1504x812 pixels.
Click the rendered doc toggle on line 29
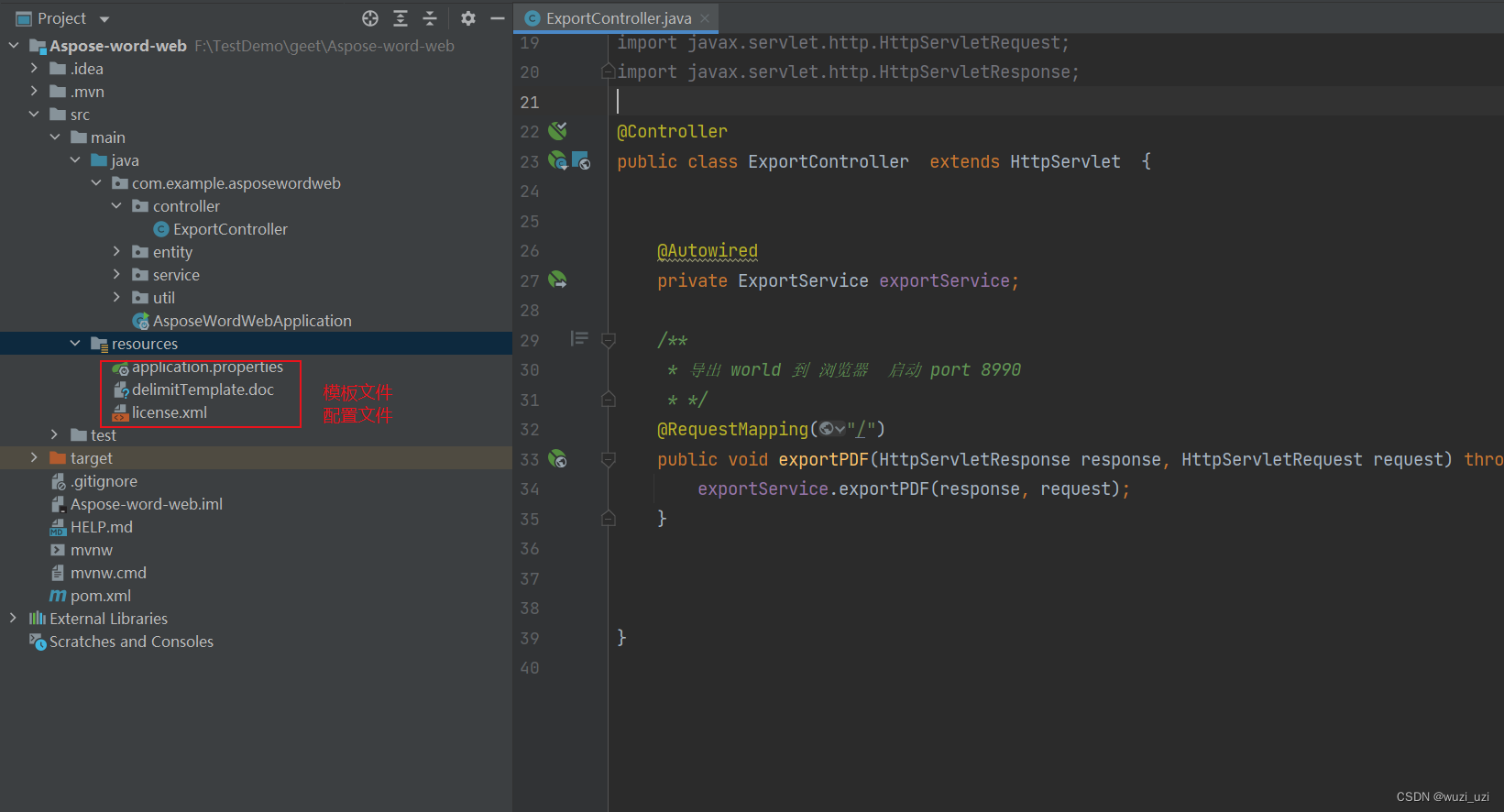point(579,339)
